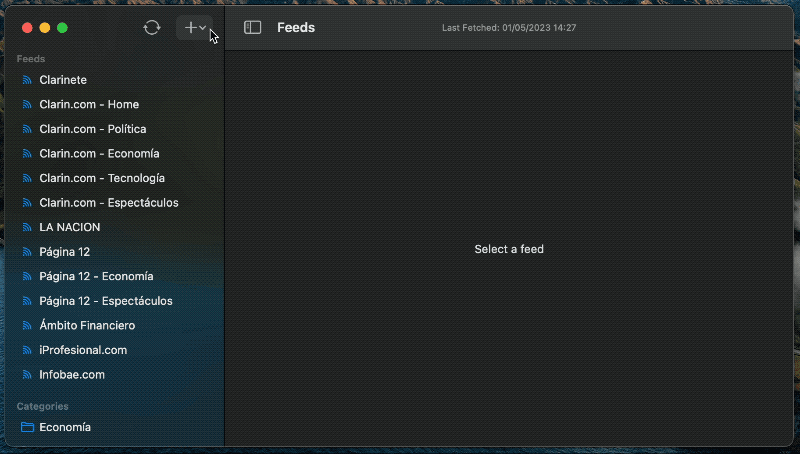The width and height of the screenshot is (800, 454).
Task: Click the RSS icon beside Clarin.com - Home
Action: pyautogui.click(x=27, y=105)
